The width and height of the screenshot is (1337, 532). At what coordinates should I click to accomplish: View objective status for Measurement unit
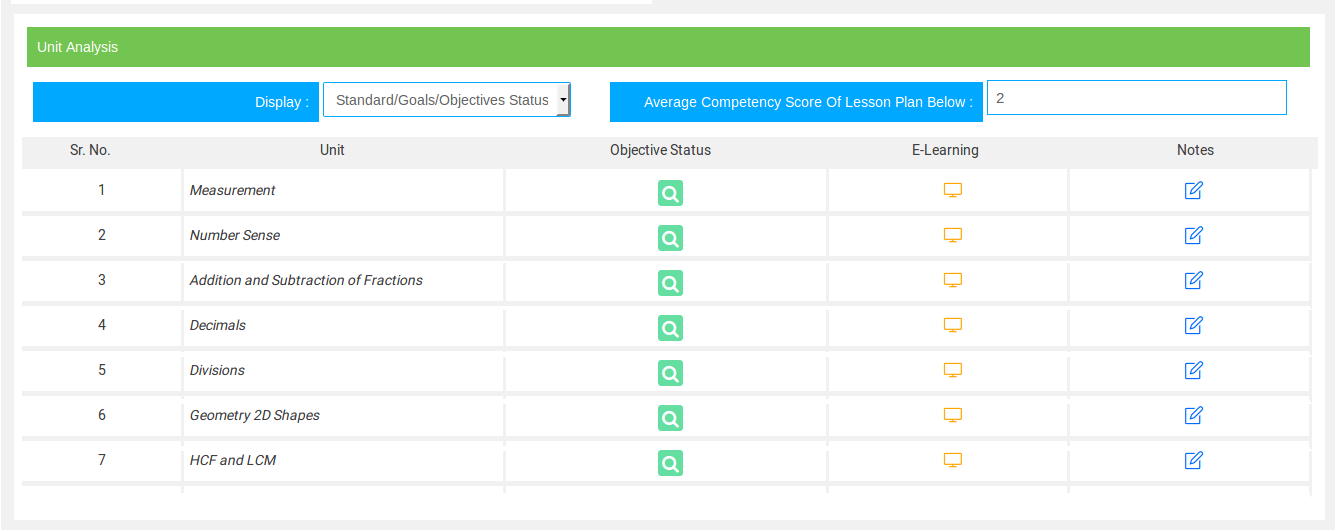[x=670, y=193]
